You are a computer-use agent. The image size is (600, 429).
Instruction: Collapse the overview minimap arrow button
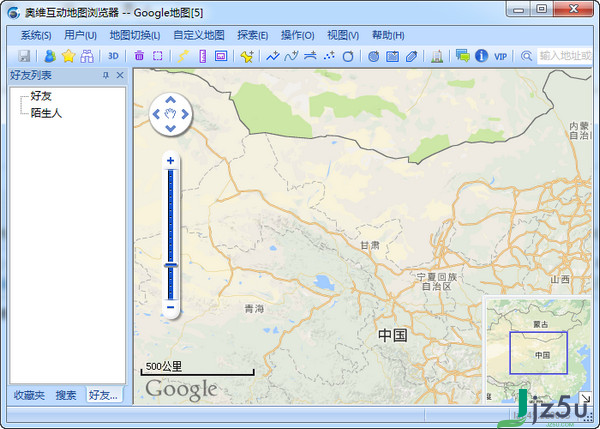coord(585,398)
